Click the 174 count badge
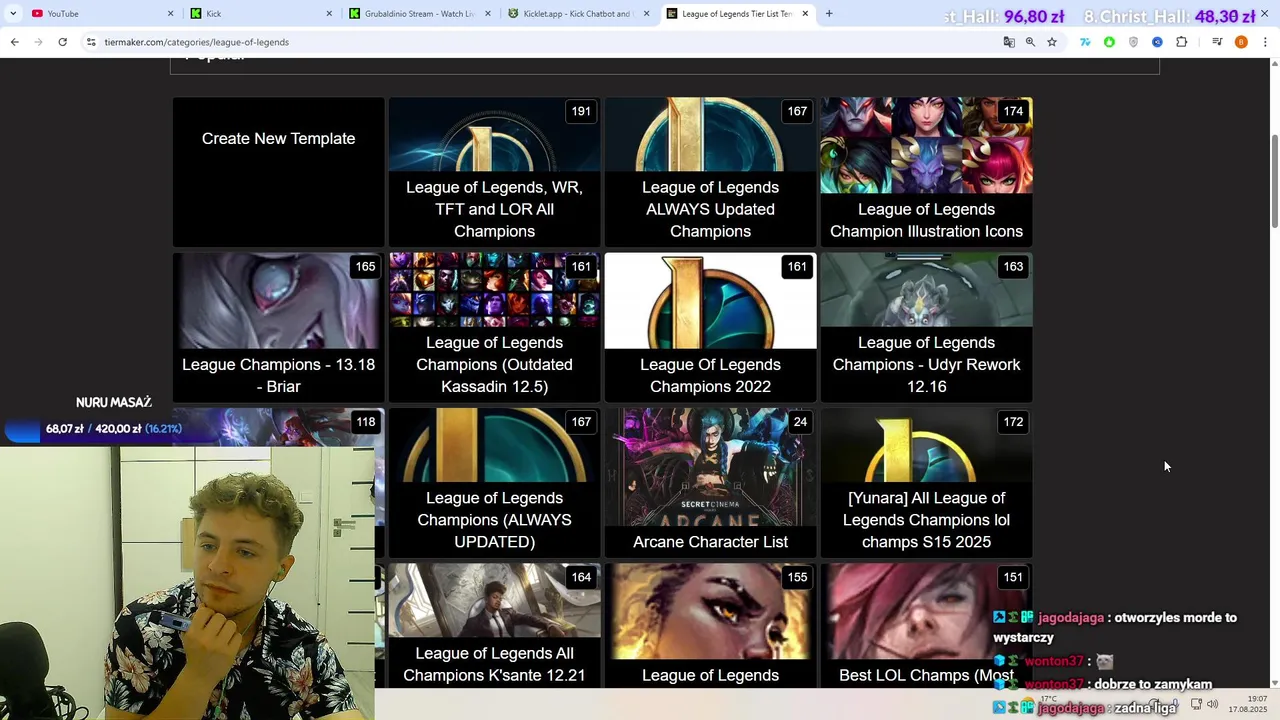 [1013, 111]
